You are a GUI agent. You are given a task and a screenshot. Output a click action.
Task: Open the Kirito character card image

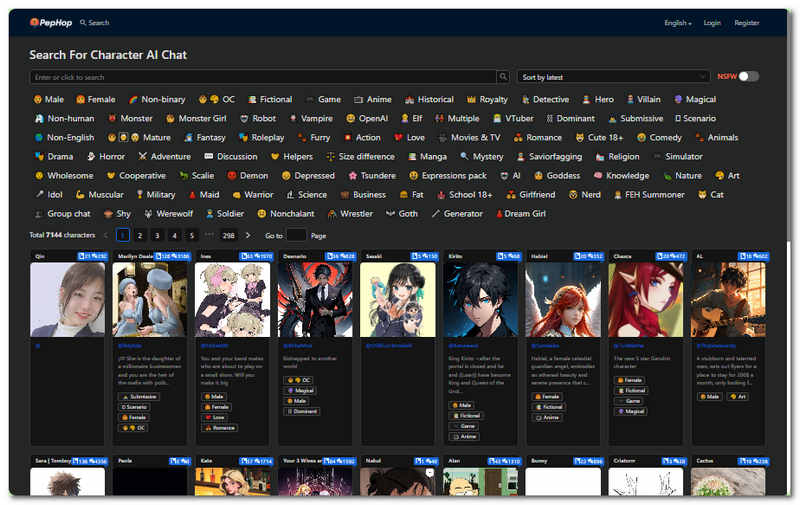click(481, 300)
